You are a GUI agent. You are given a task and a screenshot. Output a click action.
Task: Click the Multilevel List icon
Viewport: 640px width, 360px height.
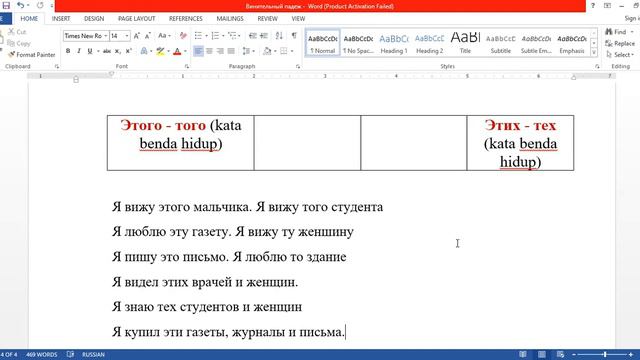coord(232,36)
